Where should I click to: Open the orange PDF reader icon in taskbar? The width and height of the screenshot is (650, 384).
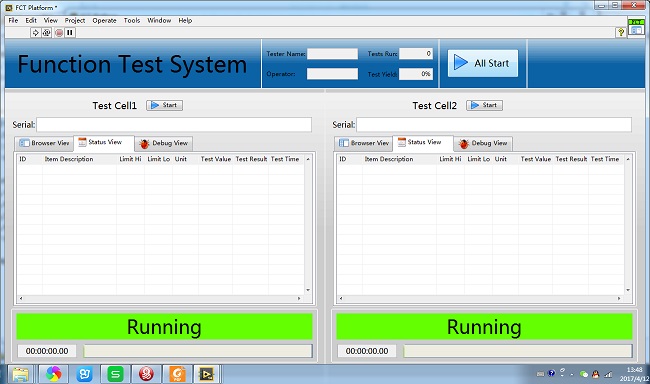tap(177, 374)
